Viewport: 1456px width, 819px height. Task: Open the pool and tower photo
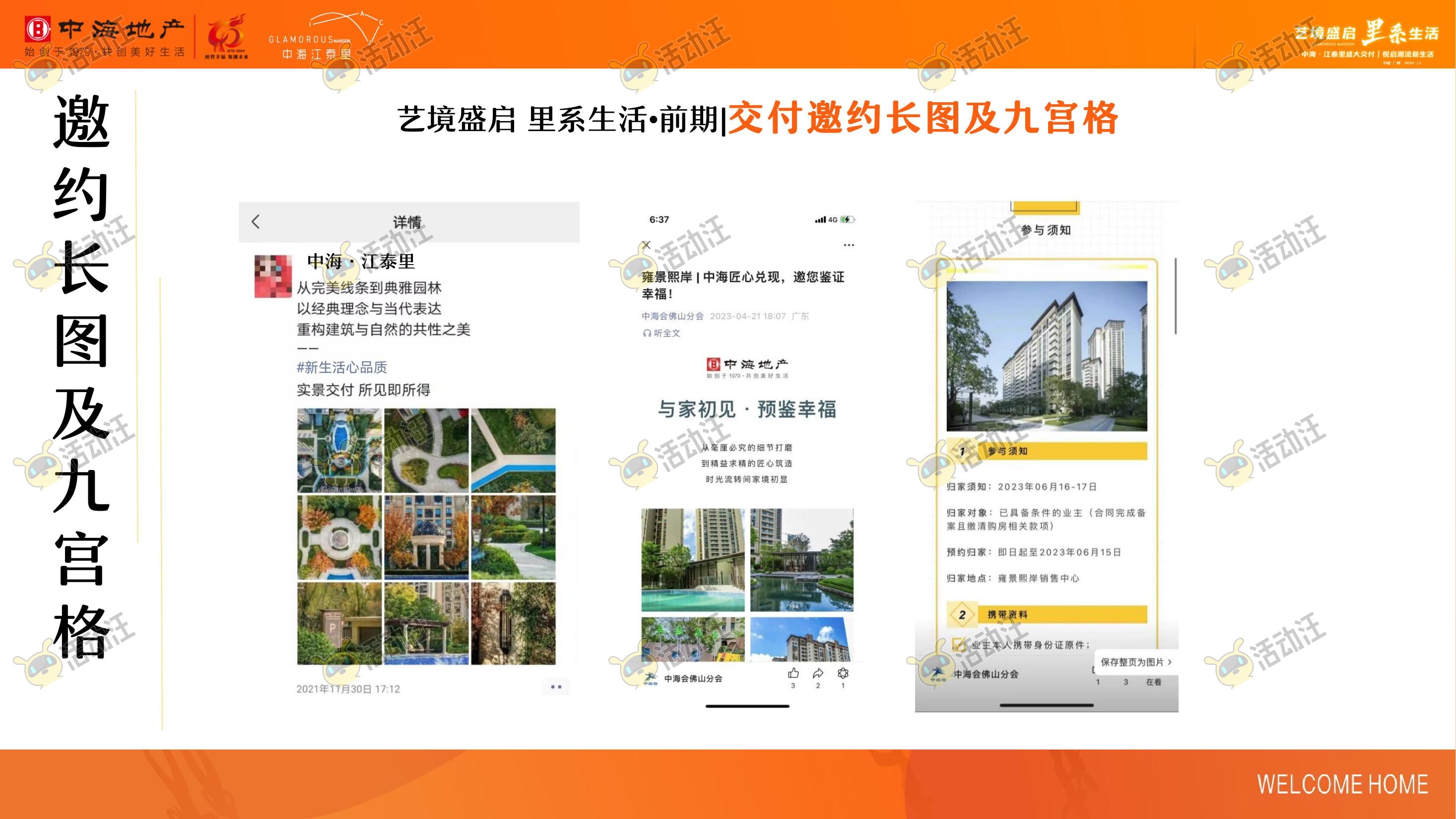tap(693, 559)
